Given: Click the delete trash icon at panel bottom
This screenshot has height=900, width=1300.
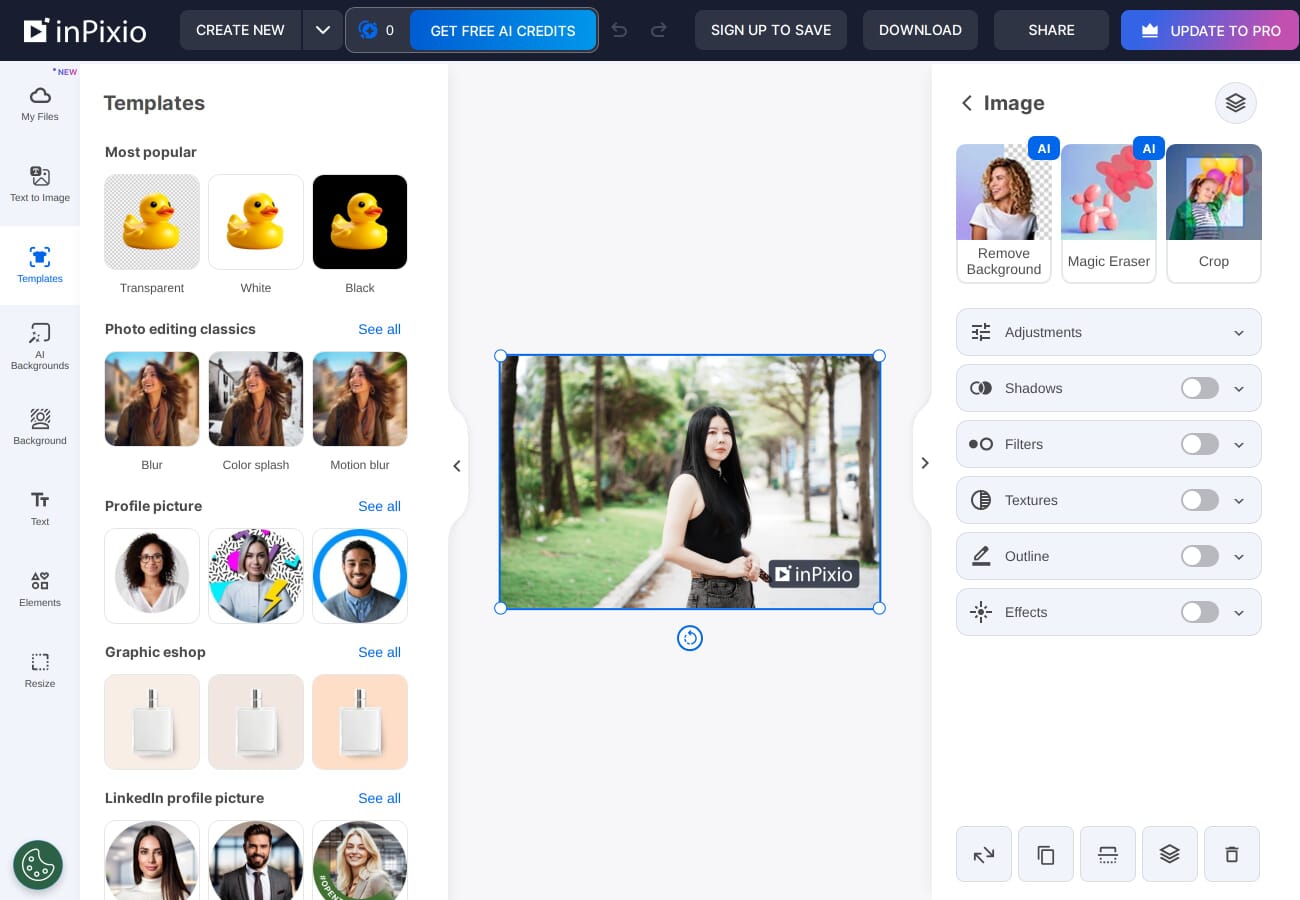Looking at the screenshot, I should pyautogui.click(x=1232, y=854).
